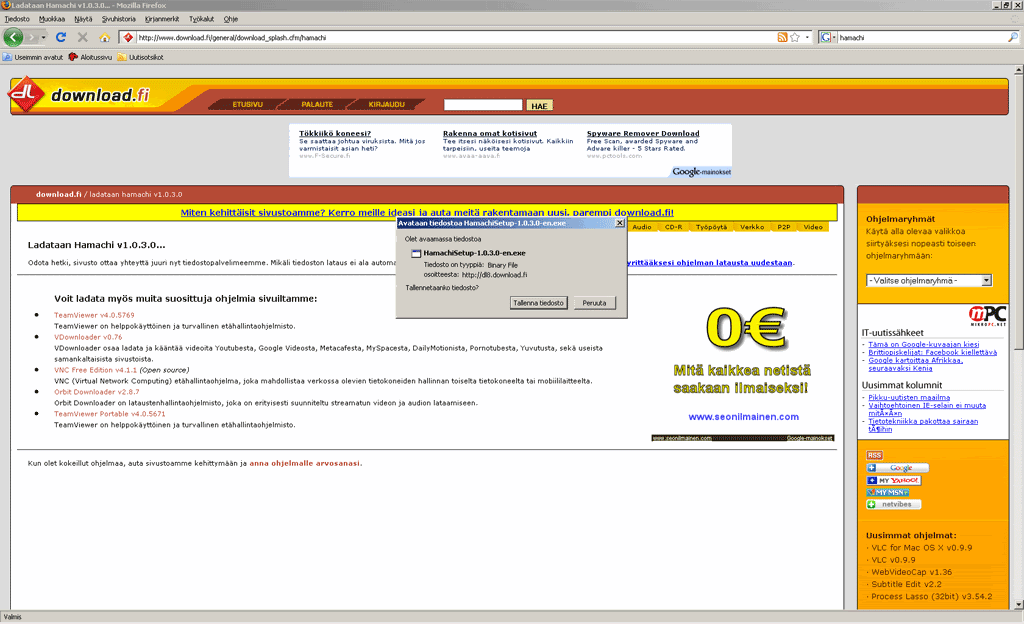Run search with the magnifying glass icon

tap(1013, 37)
